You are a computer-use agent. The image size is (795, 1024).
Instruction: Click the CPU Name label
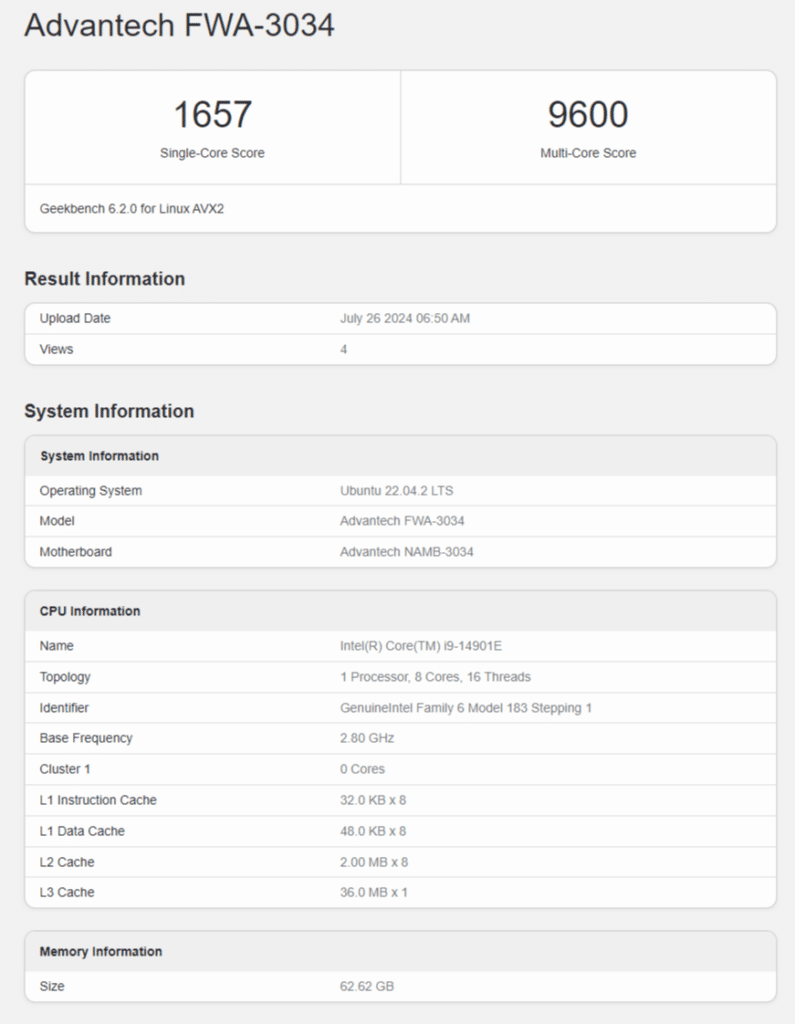point(57,646)
